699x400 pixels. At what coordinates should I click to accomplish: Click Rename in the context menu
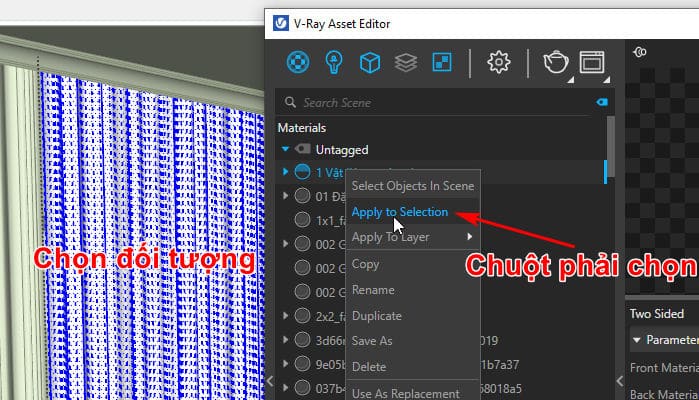point(373,290)
